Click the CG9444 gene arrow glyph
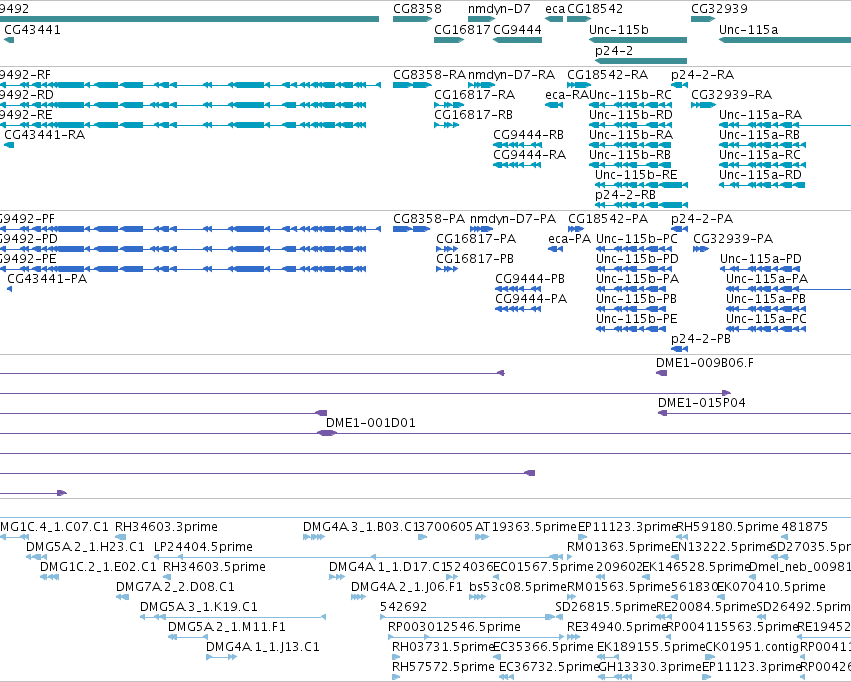This screenshot has height=682, width=851. [517, 40]
